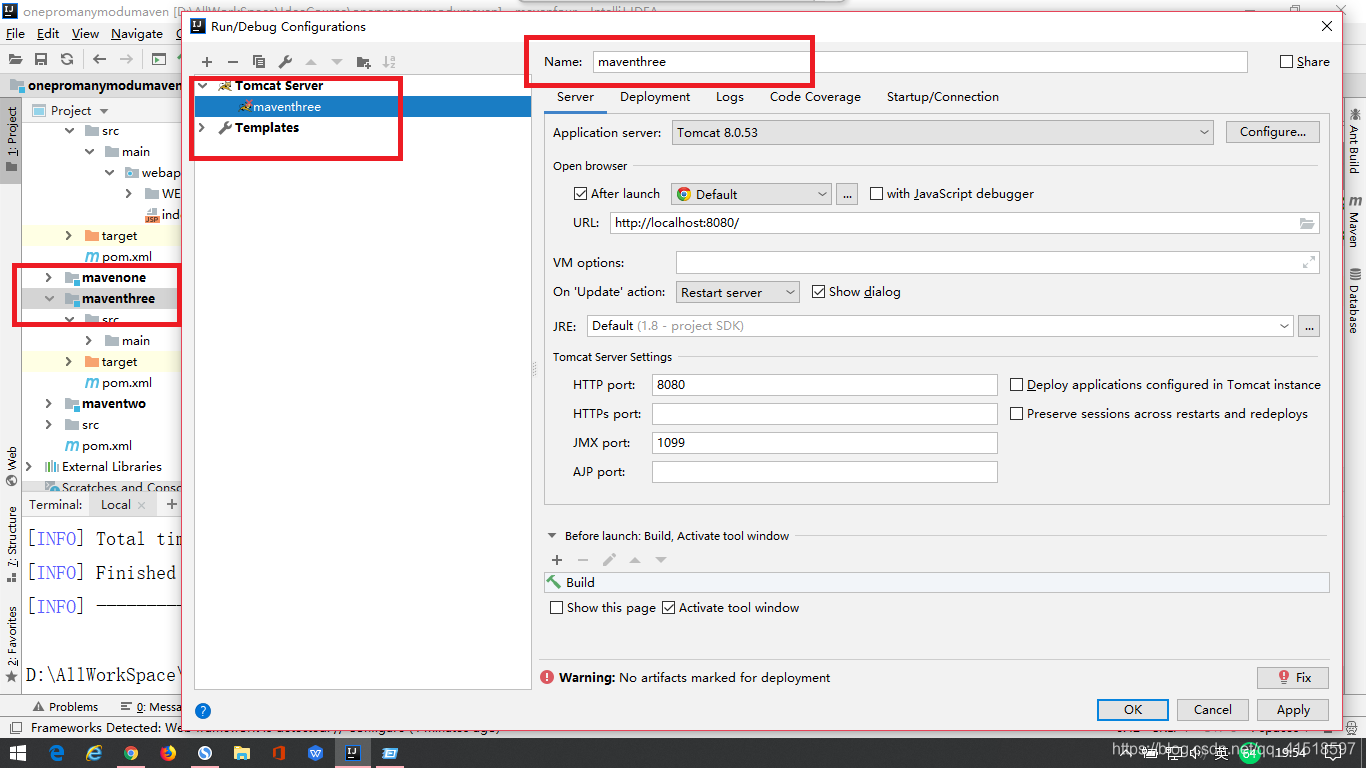Switch to the Code Coverage tab

pos(815,97)
